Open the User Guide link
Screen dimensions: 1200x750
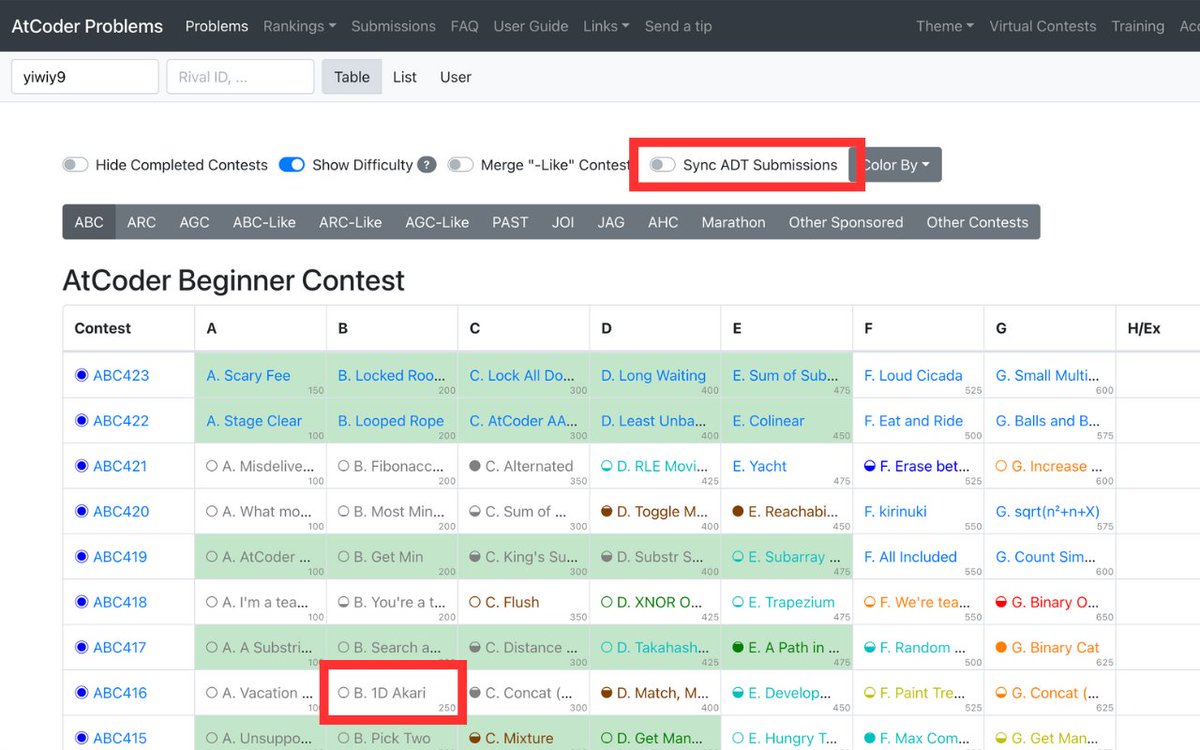[531, 26]
